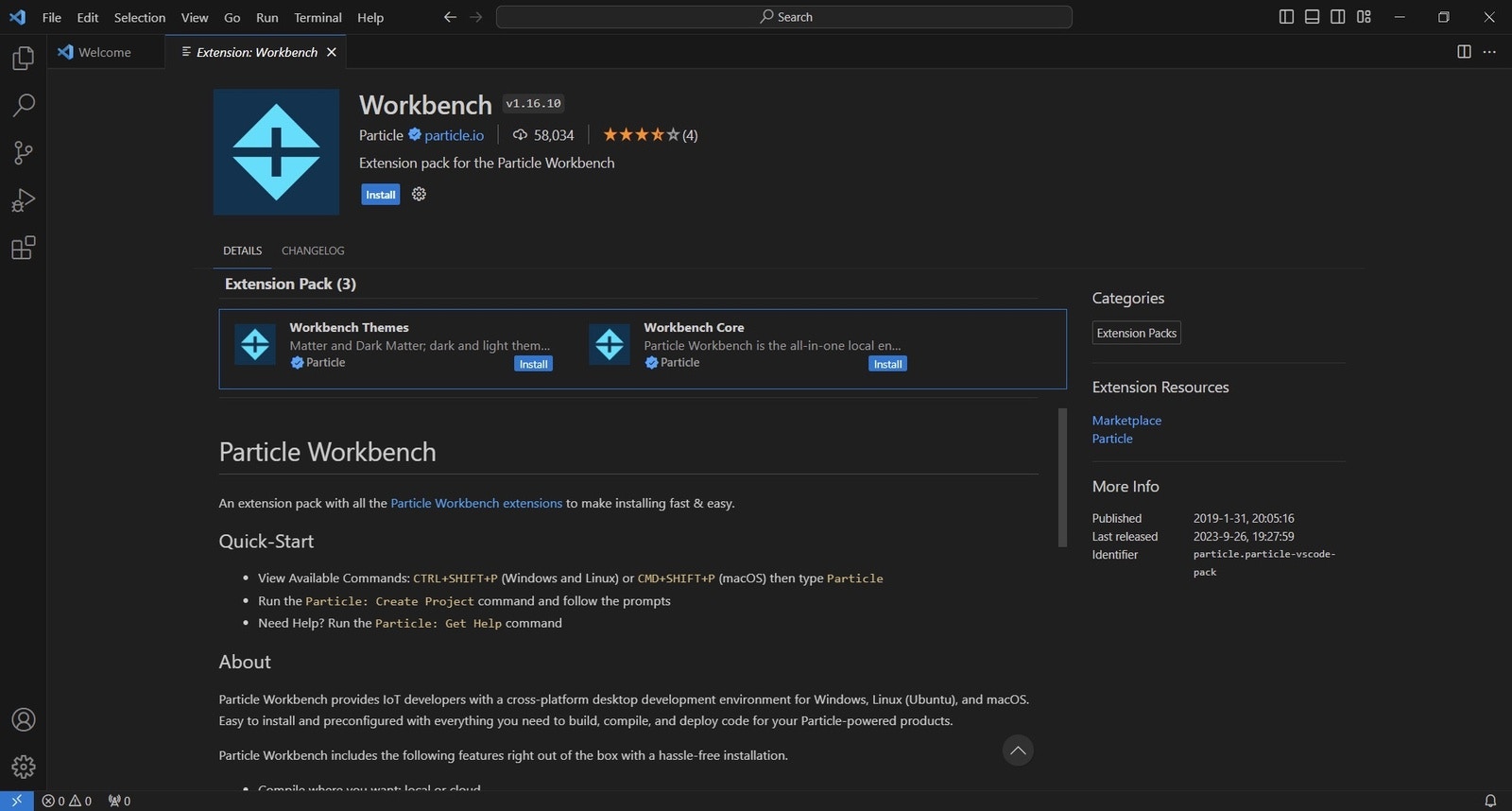1512x811 pixels.
Task: Click the published date 2019-1-31
Action: (x=1244, y=518)
